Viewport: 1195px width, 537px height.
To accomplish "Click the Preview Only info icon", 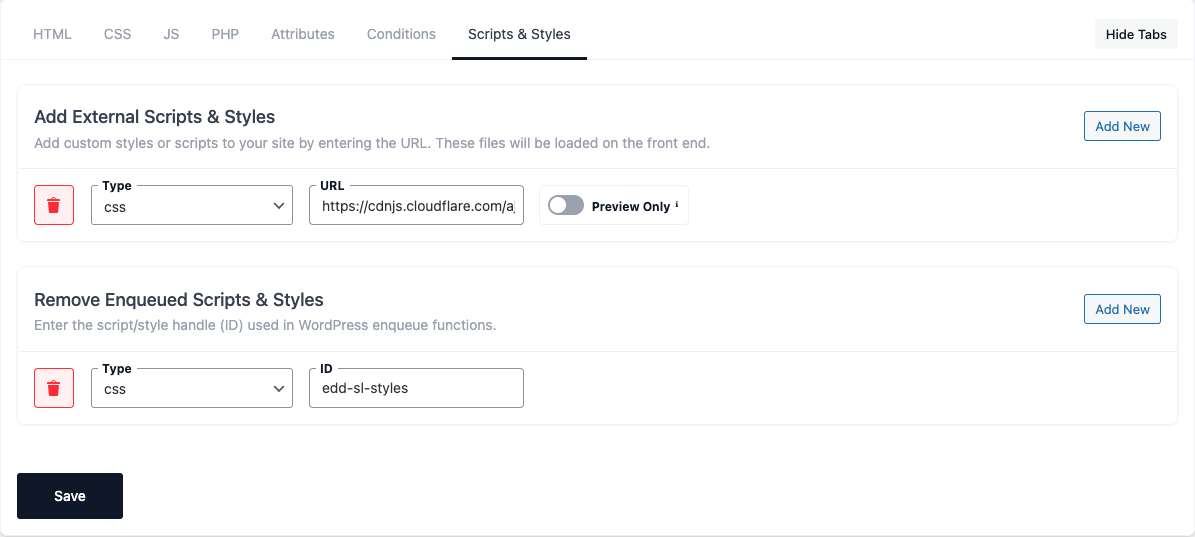I will 677,206.
